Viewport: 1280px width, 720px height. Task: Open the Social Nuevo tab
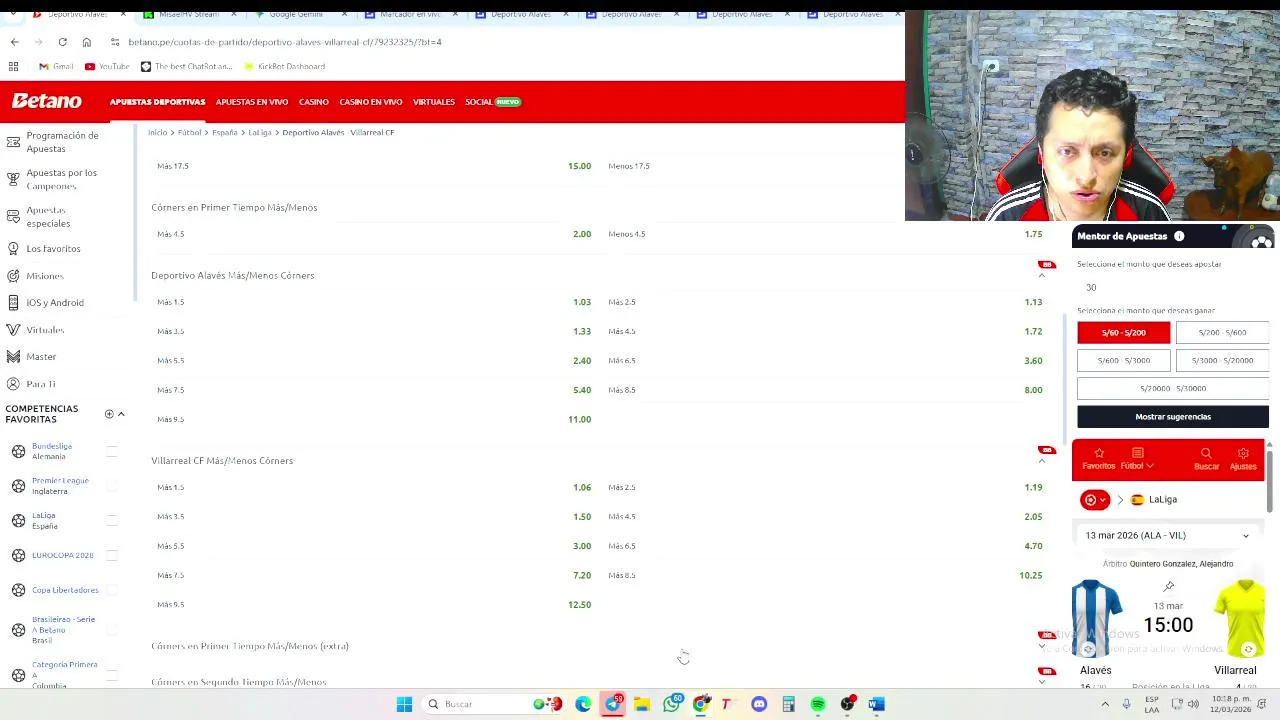493,102
